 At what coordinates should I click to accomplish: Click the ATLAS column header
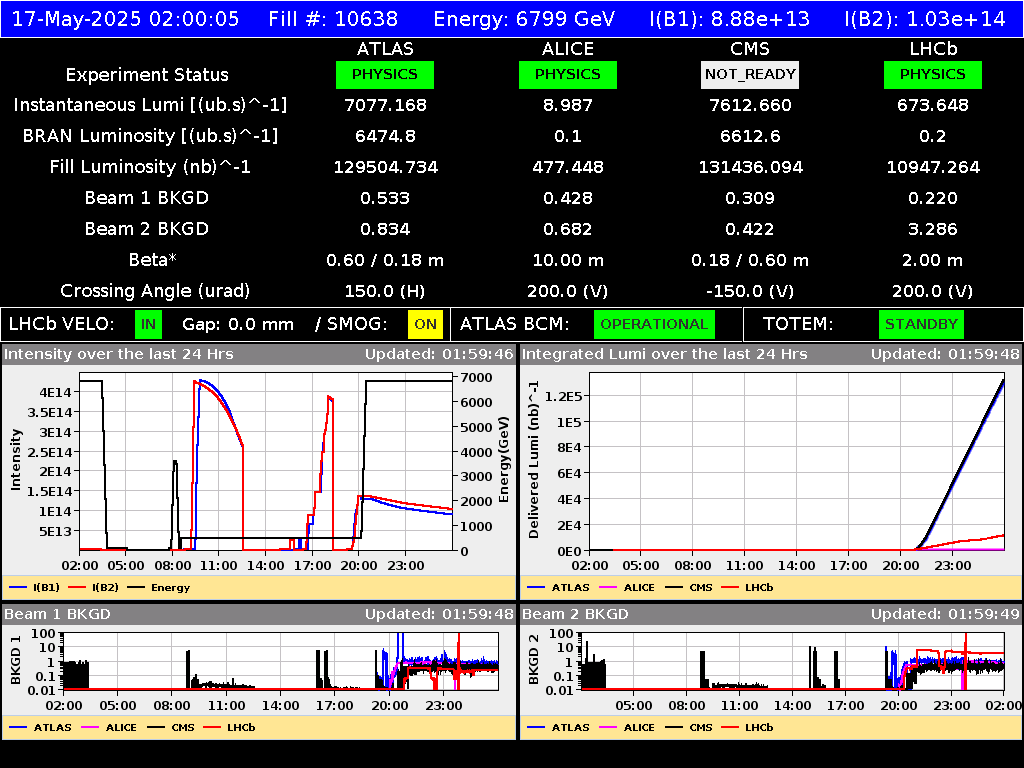tap(385, 49)
